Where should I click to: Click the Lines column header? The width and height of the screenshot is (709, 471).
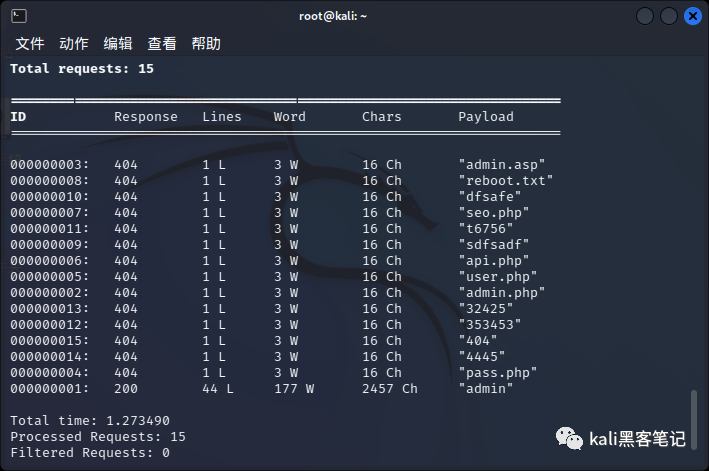pyautogui.click(x=222, y=117)
